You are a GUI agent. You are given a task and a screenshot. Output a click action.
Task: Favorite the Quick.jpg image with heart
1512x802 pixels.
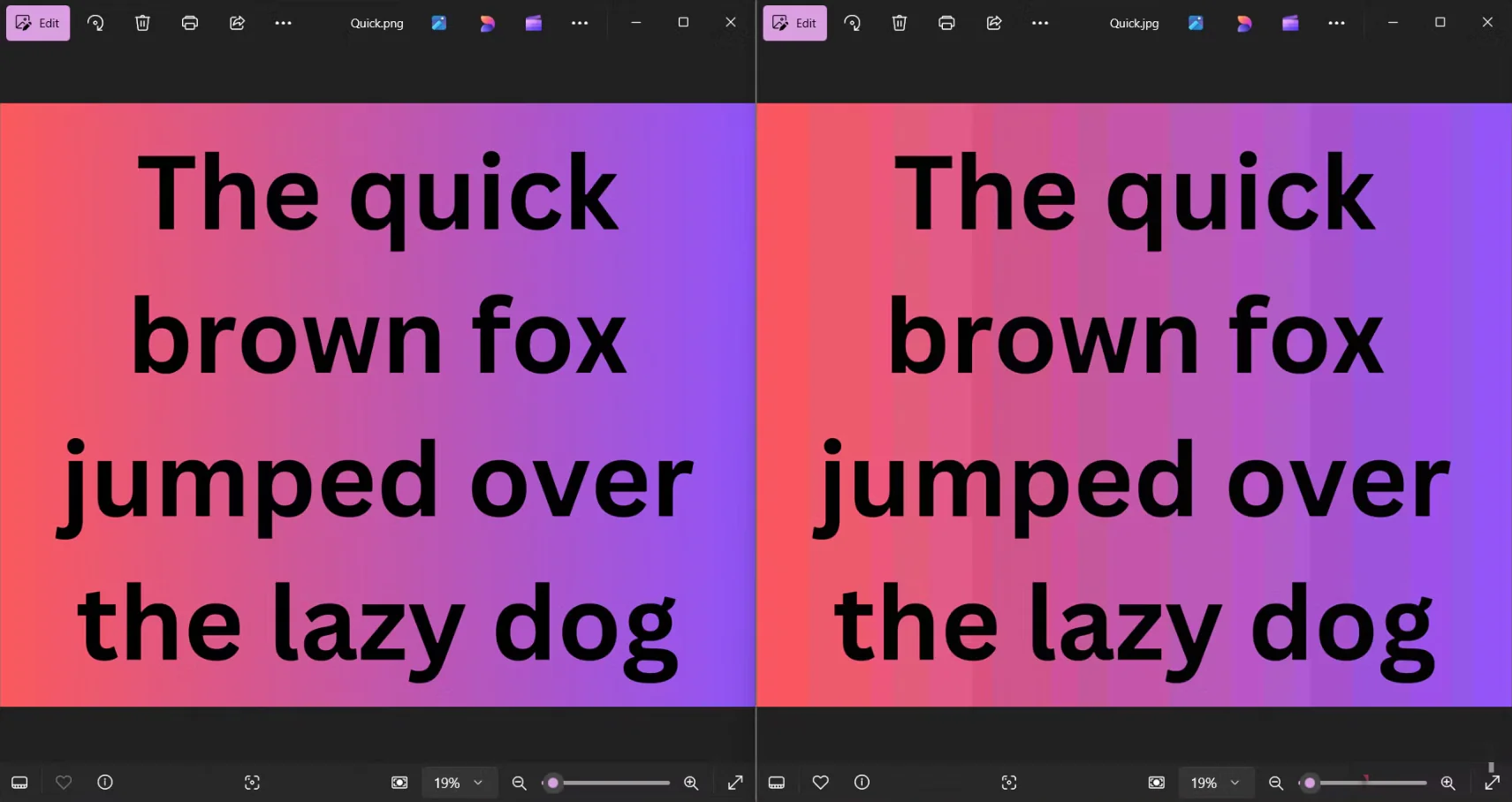(x=820, y=783)
